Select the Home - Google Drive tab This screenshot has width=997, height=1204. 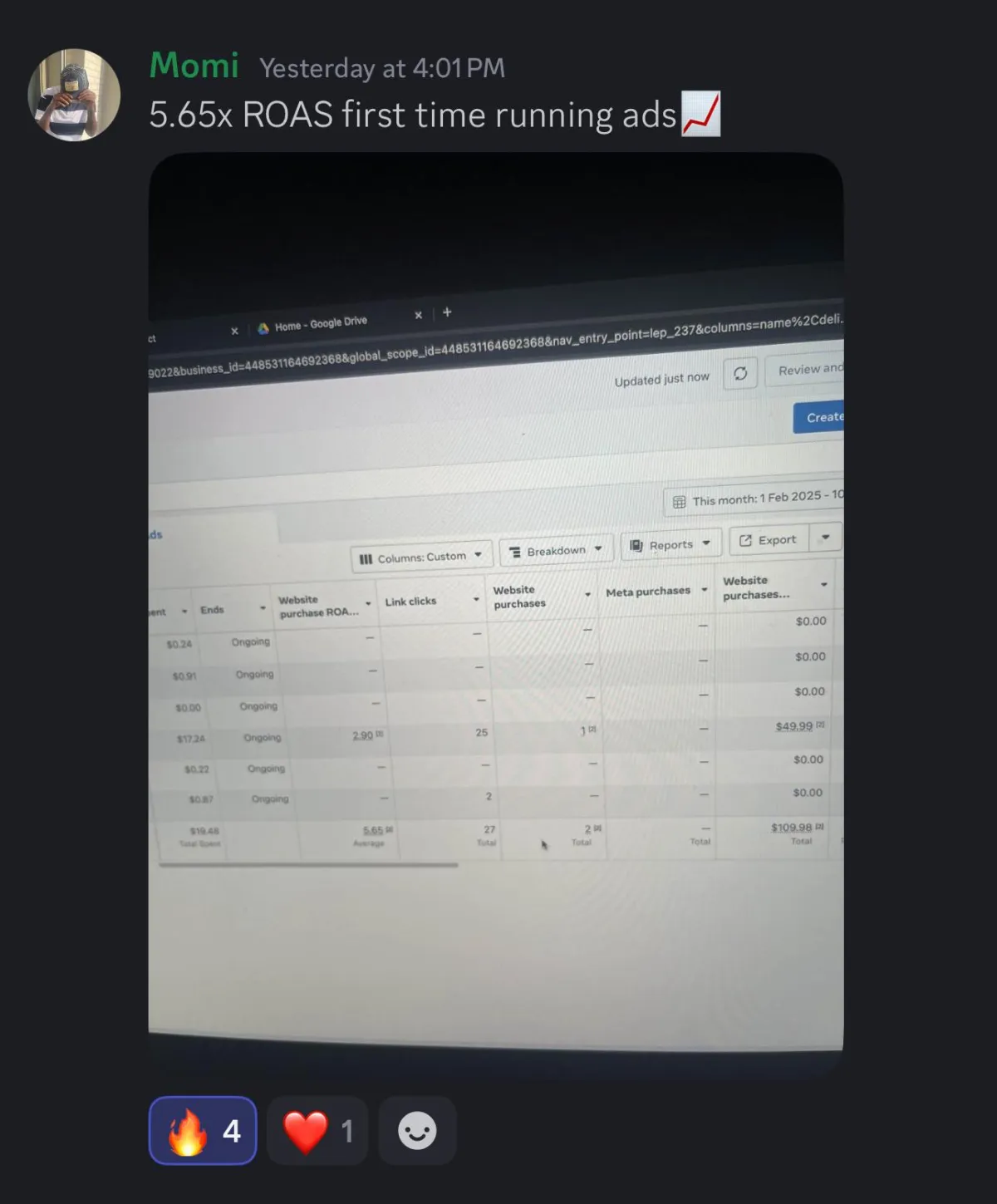(322, 322)
